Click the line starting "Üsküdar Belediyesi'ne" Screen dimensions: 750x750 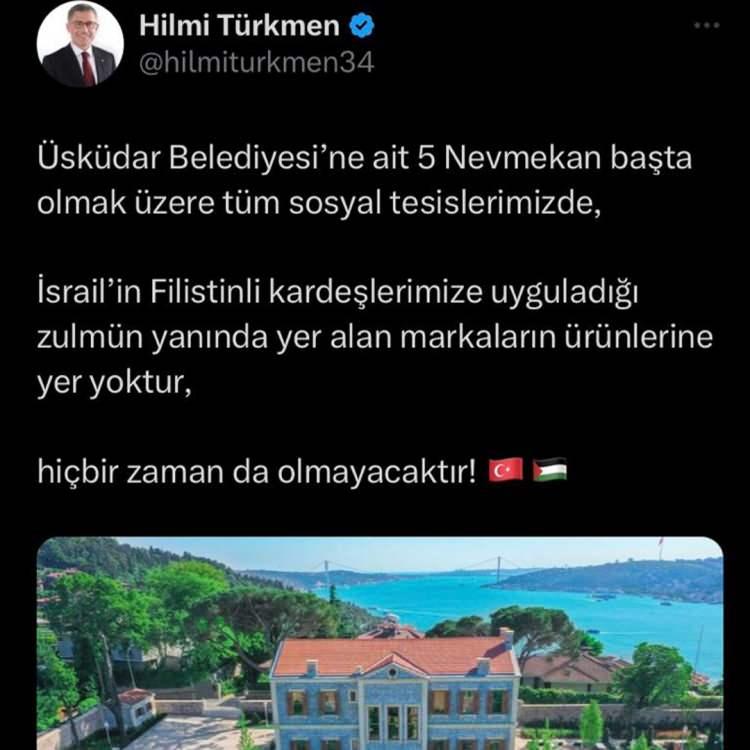point(364,158)
